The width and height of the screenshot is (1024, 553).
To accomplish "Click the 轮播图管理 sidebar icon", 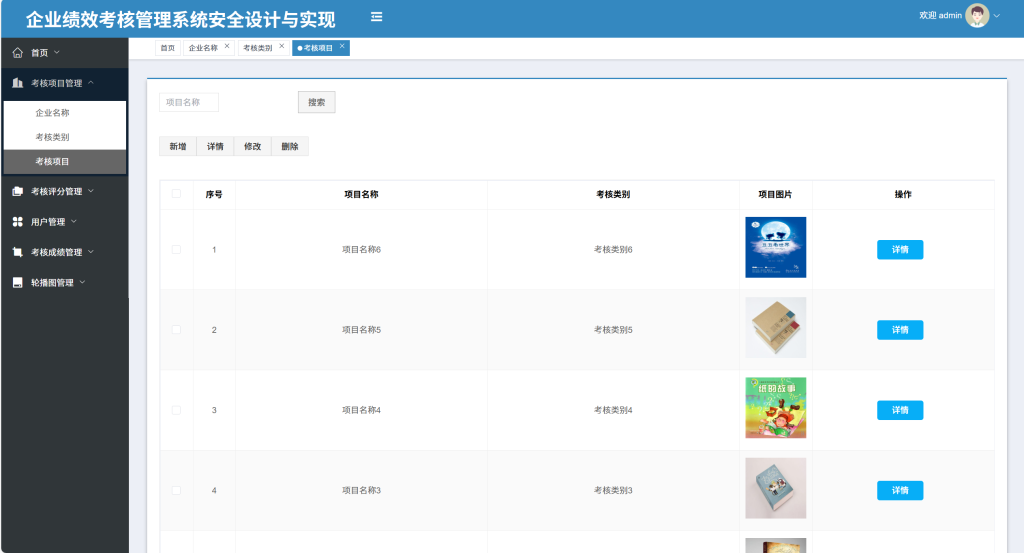I will point(18,283).
